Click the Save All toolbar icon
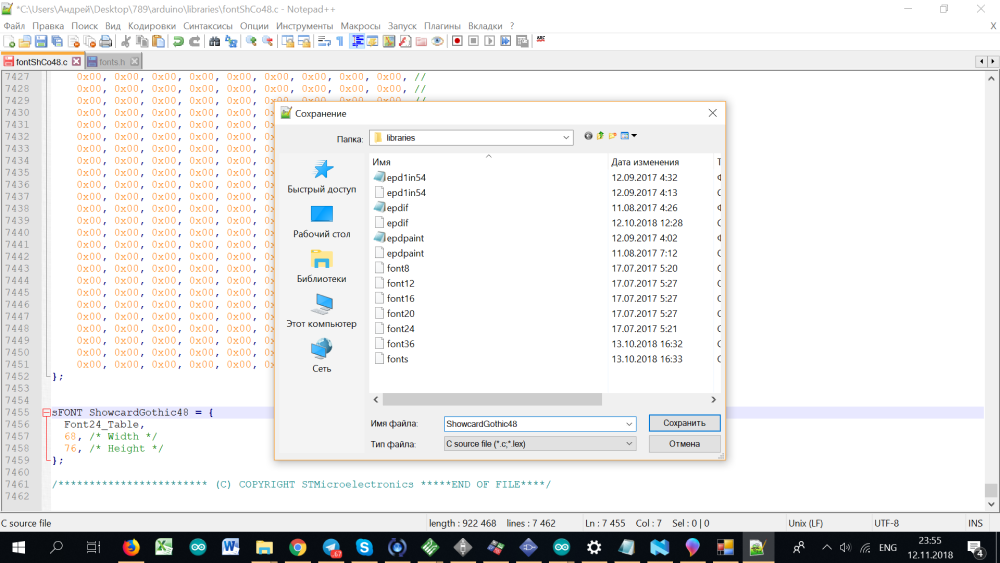 pyautogui.click(x=57, y=41)
